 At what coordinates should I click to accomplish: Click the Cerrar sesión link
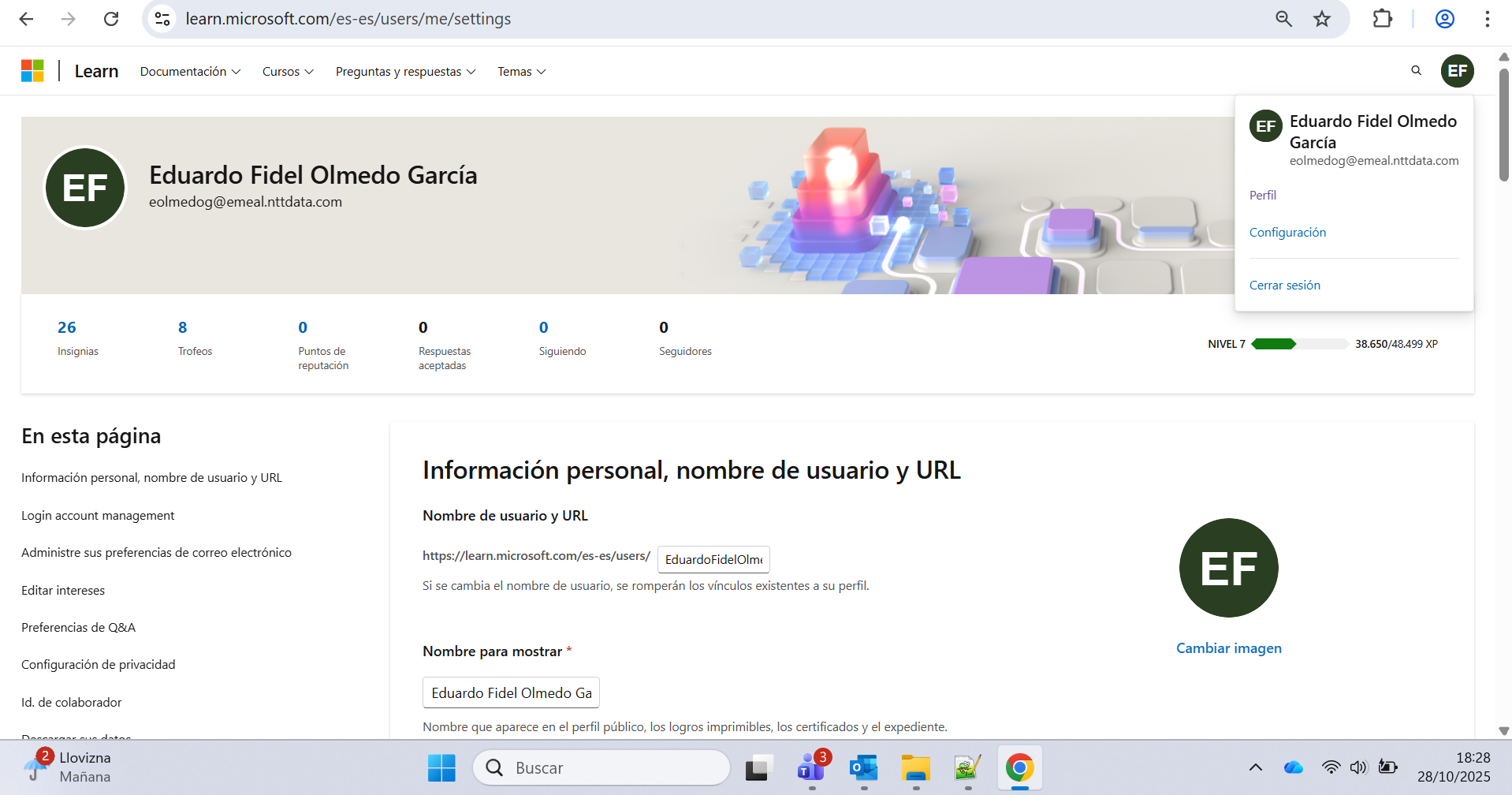[1284, 285]
